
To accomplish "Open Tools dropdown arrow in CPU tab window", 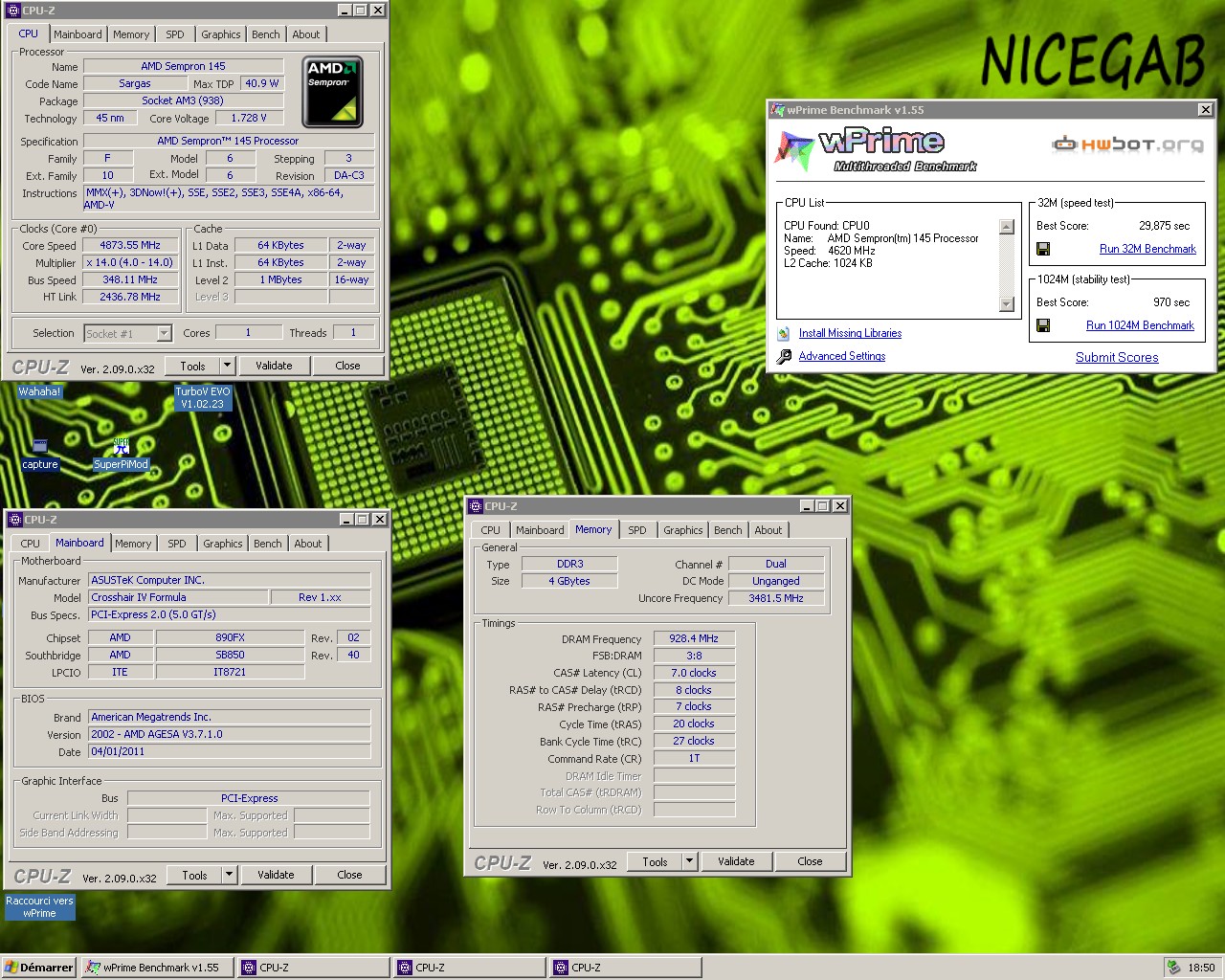I will click(227, 366).
